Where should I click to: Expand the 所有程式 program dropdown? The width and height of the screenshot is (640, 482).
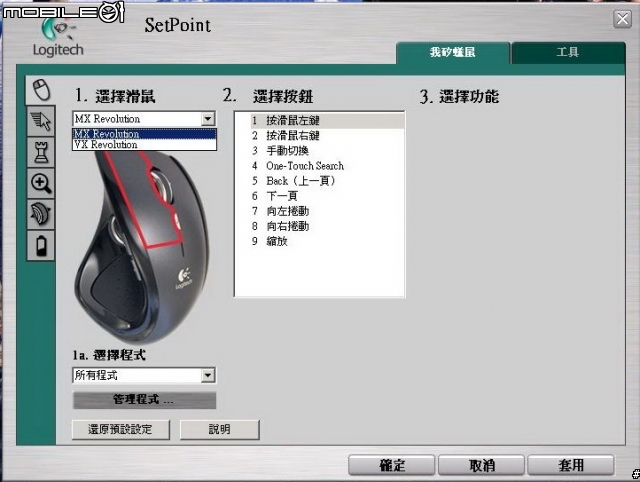(208, 375)
